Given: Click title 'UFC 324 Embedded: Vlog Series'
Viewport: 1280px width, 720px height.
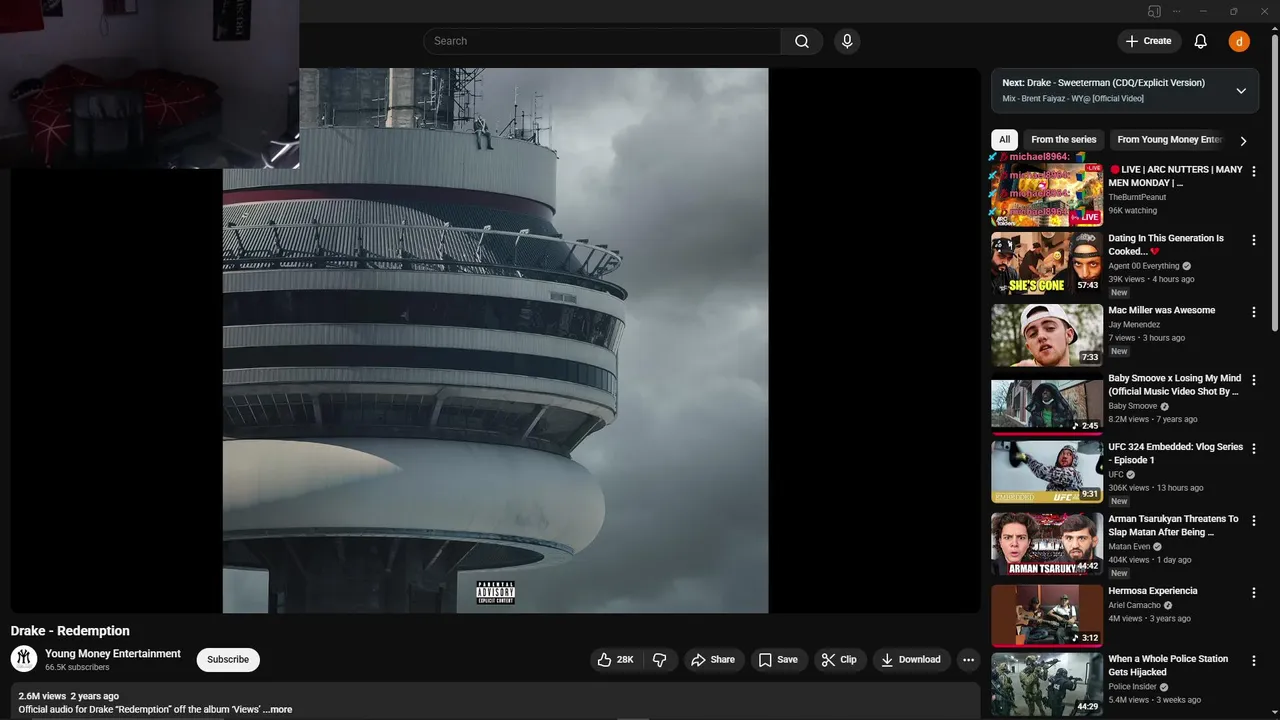Looking at the screenshot, I should click(x=1176, y=454).
